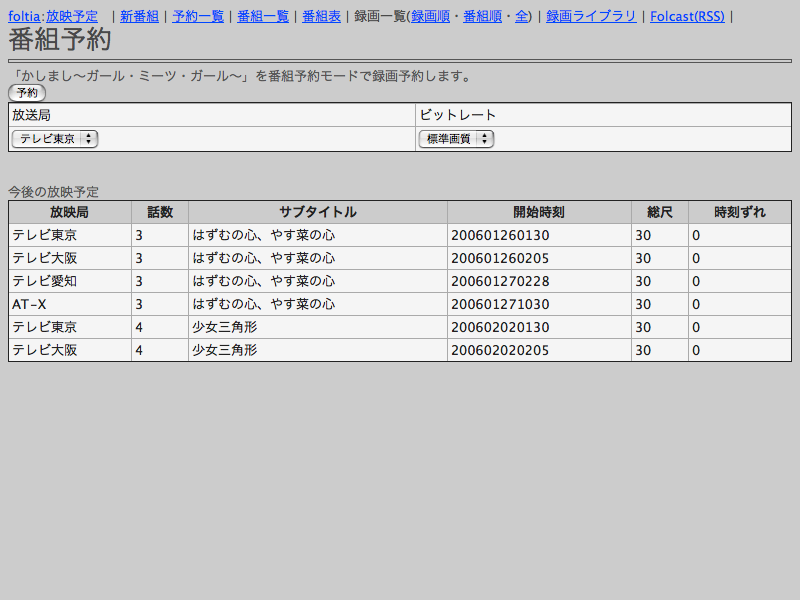800x600 pixels.
Task: Select the テレビ愛知 row cell
Action: tap(44, 281)
